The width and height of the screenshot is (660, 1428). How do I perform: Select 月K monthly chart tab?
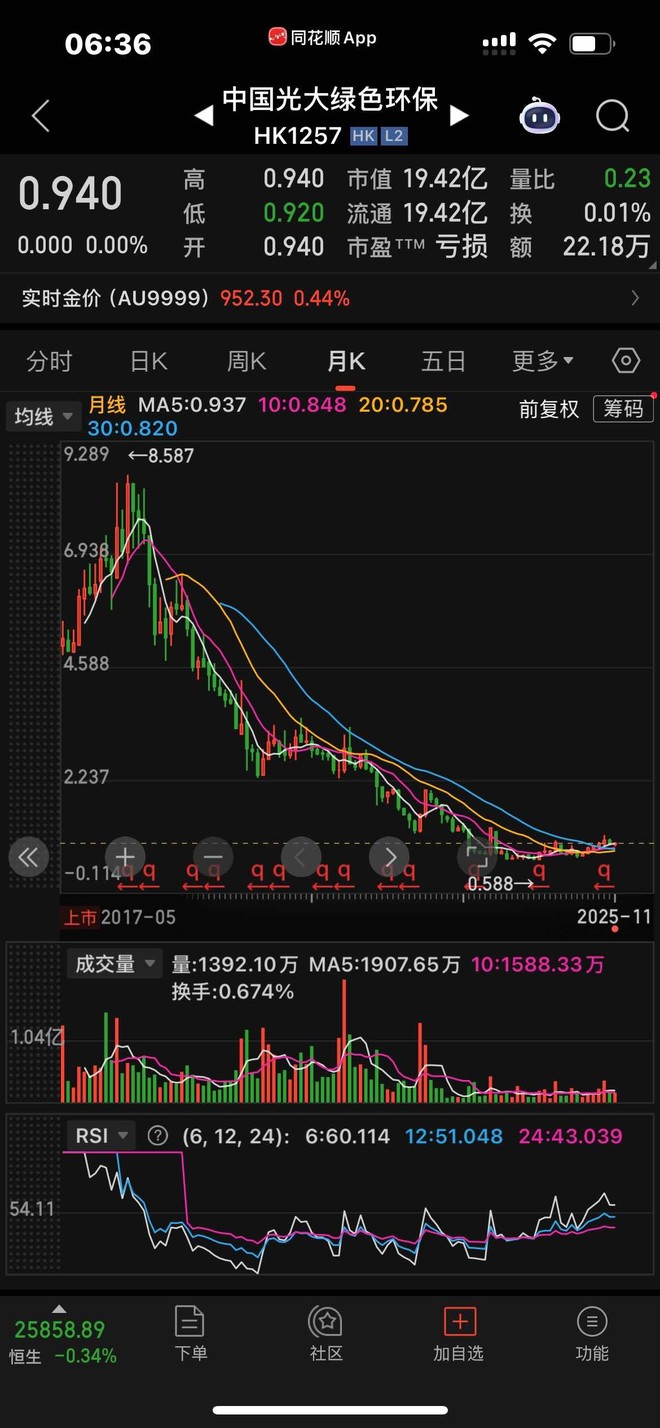pos(346,361)
